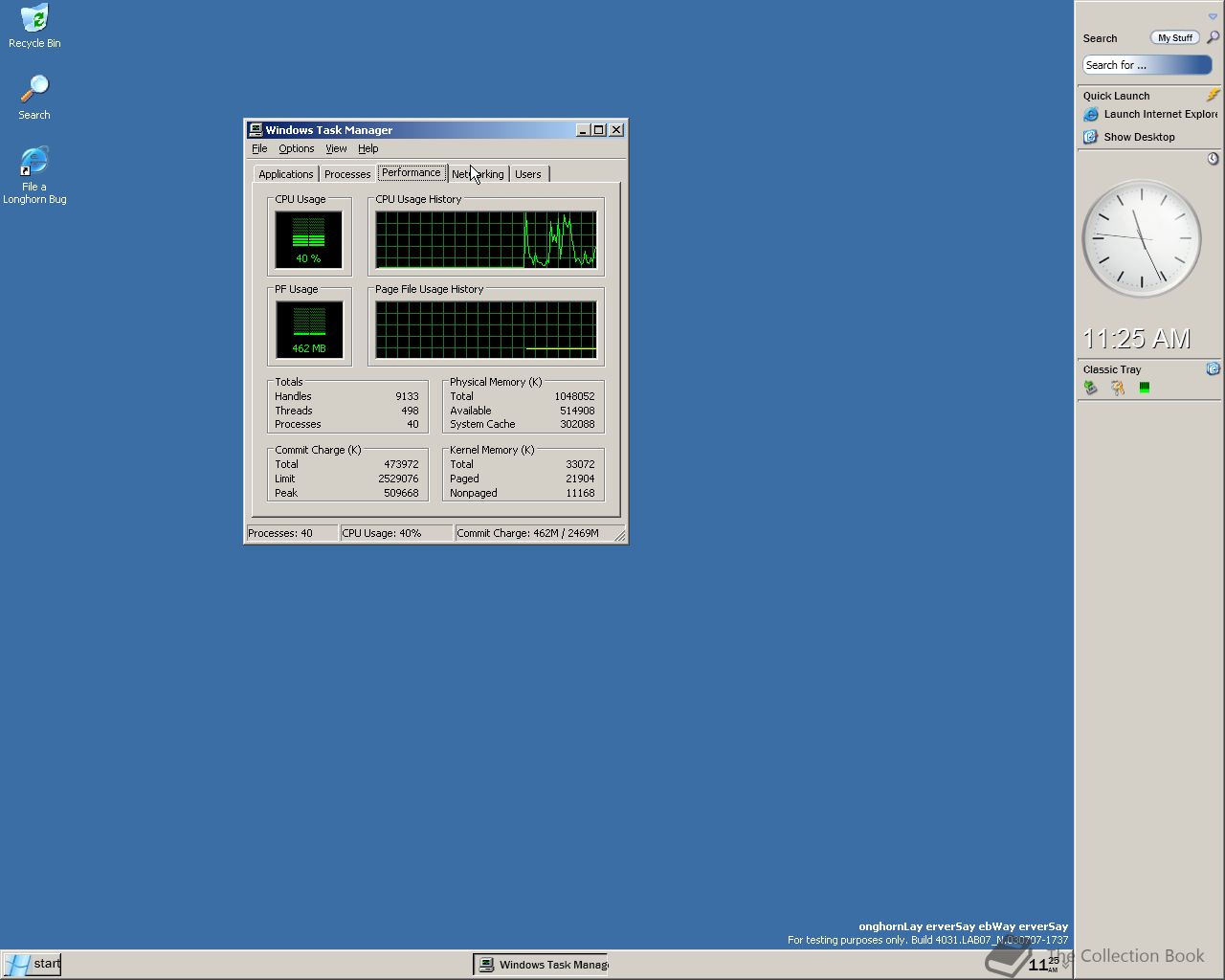1225x980 pixels.
Task: Click the Show Desktop icon in Quick Launch
Action: click(x=1090, y=137)
